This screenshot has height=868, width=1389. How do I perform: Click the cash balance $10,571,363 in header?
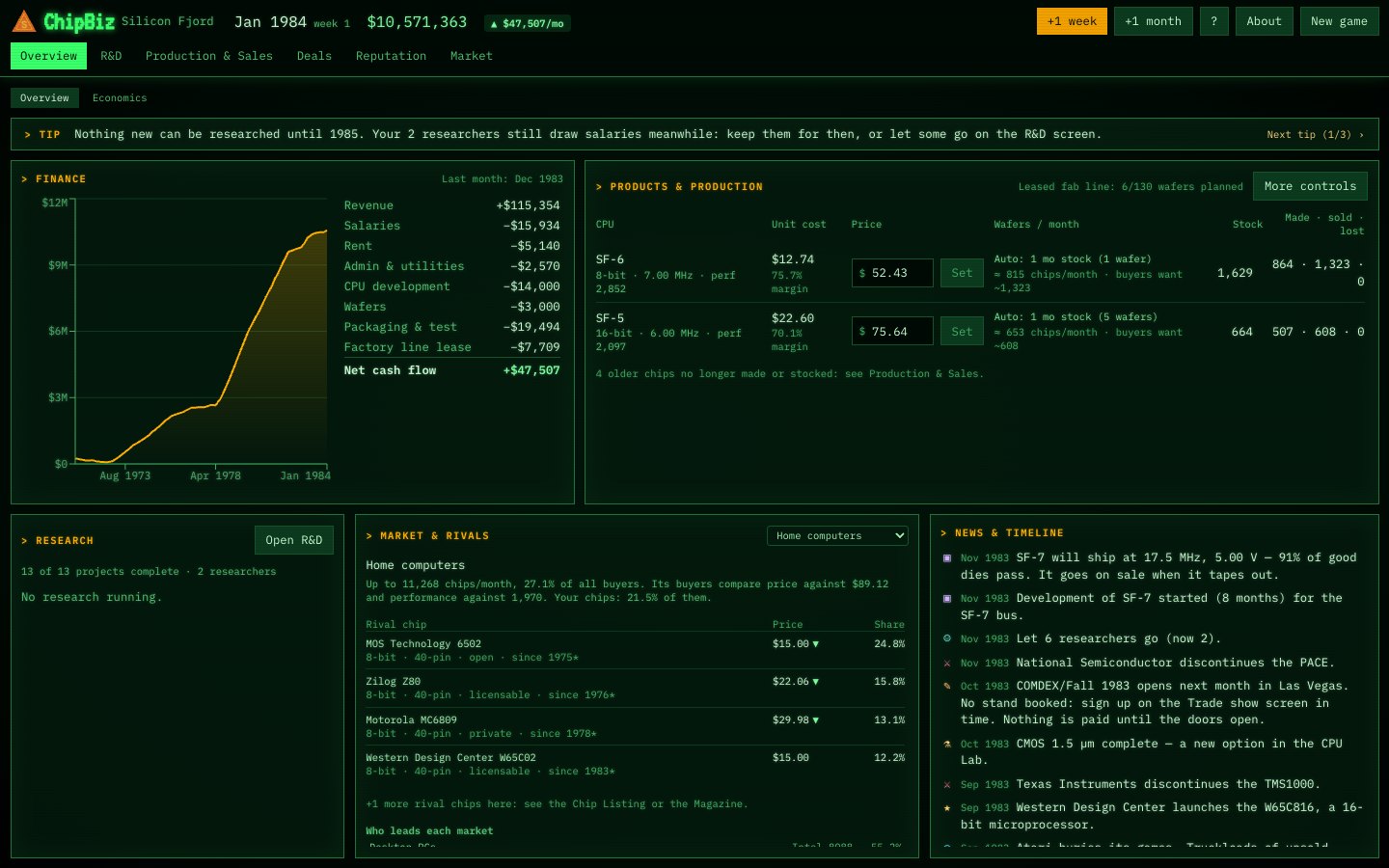coord(417,21)
